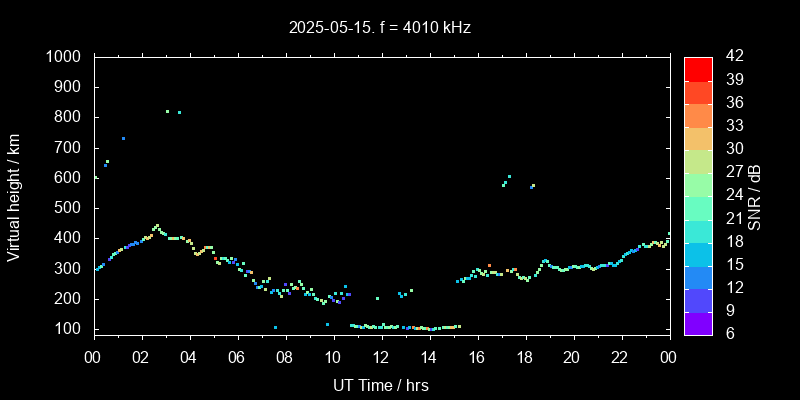Click the 'UT Time / hrs' axis label

coord(381,384)
